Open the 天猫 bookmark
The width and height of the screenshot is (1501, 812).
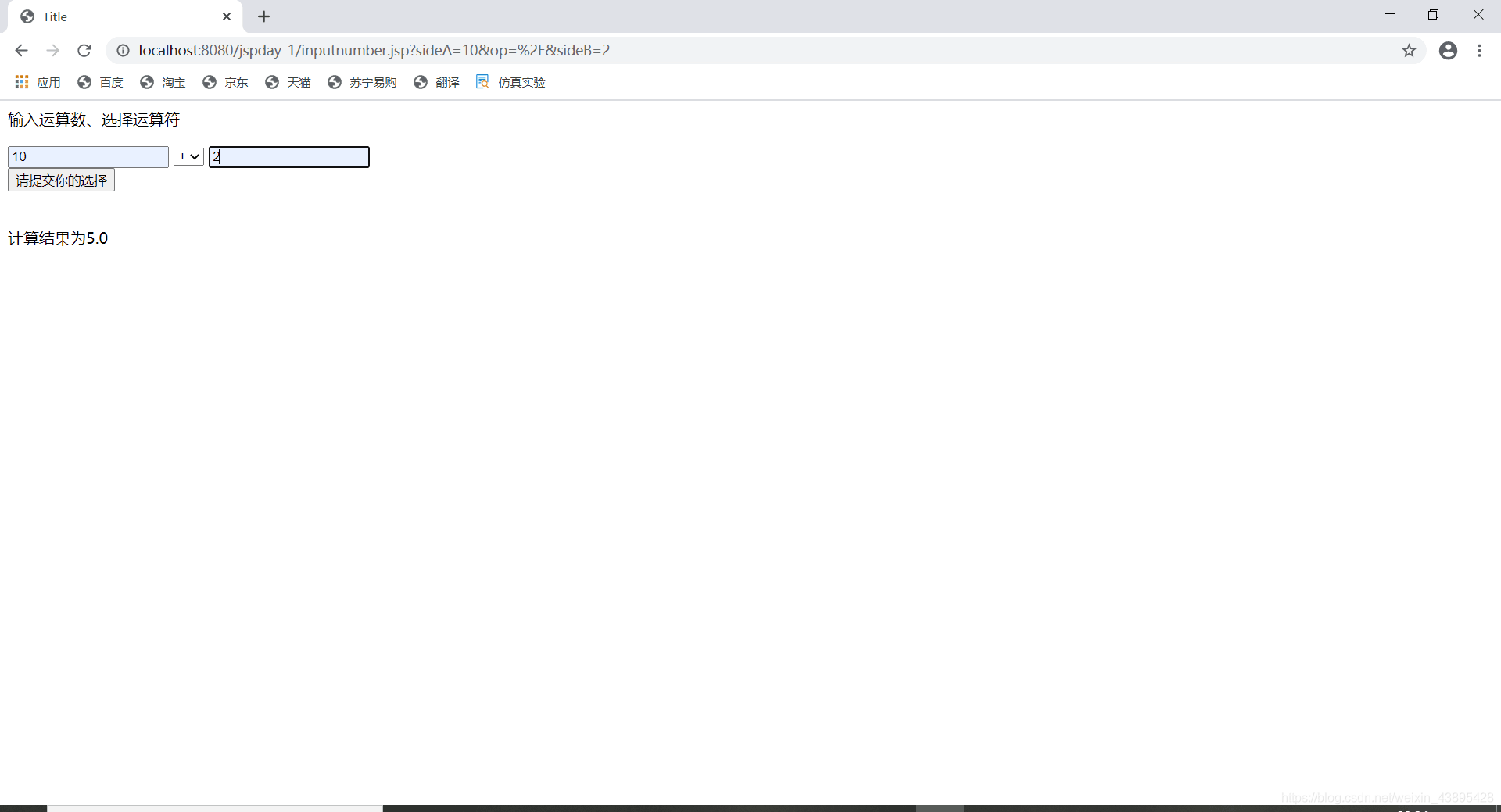pyautogui.click(x=288, y=82)
